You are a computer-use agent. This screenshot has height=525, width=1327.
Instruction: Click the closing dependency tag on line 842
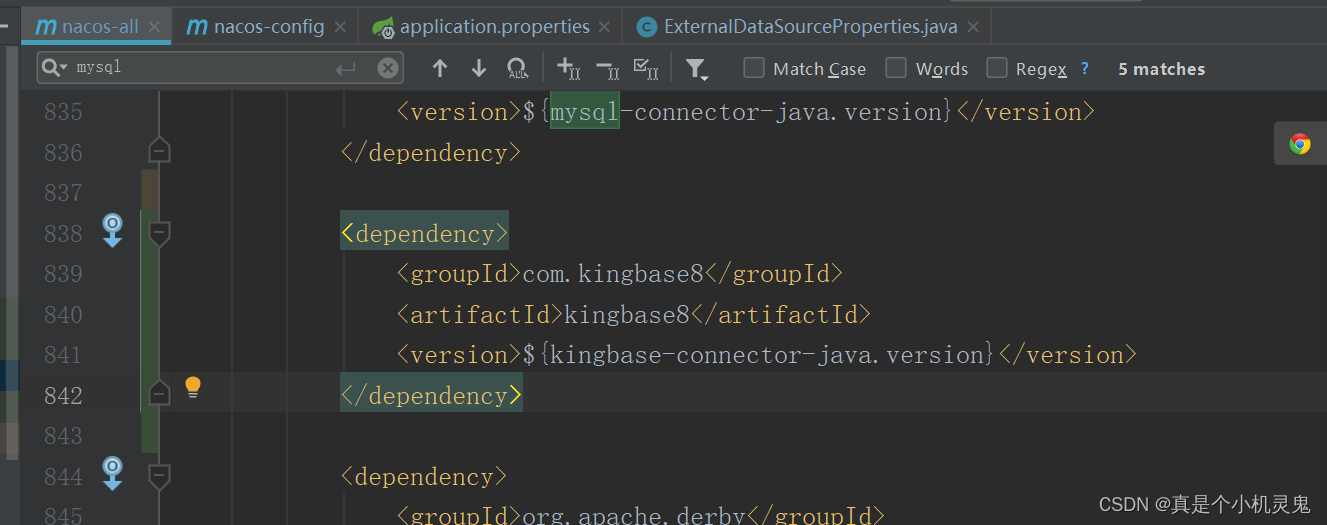(x=431, y=395)
